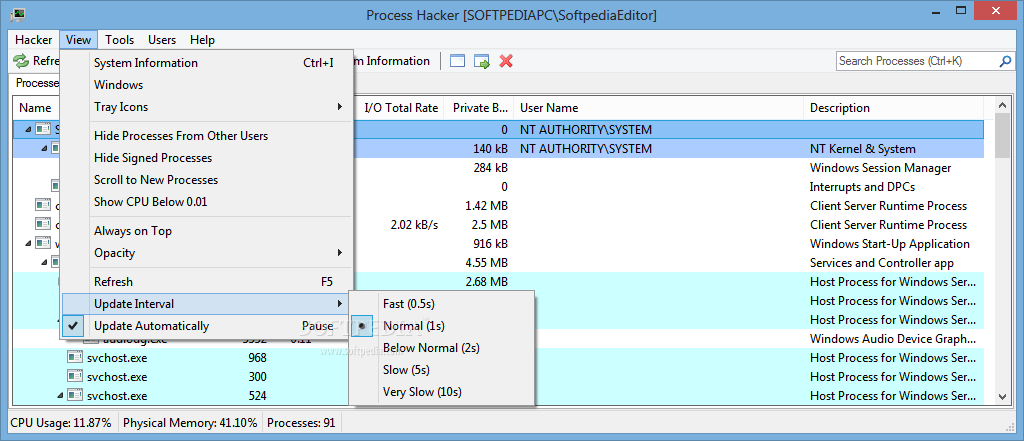Screen dimensions: 1024x441
Task: Click the magnifier icon in the search box
Action: pos(1006,61)
